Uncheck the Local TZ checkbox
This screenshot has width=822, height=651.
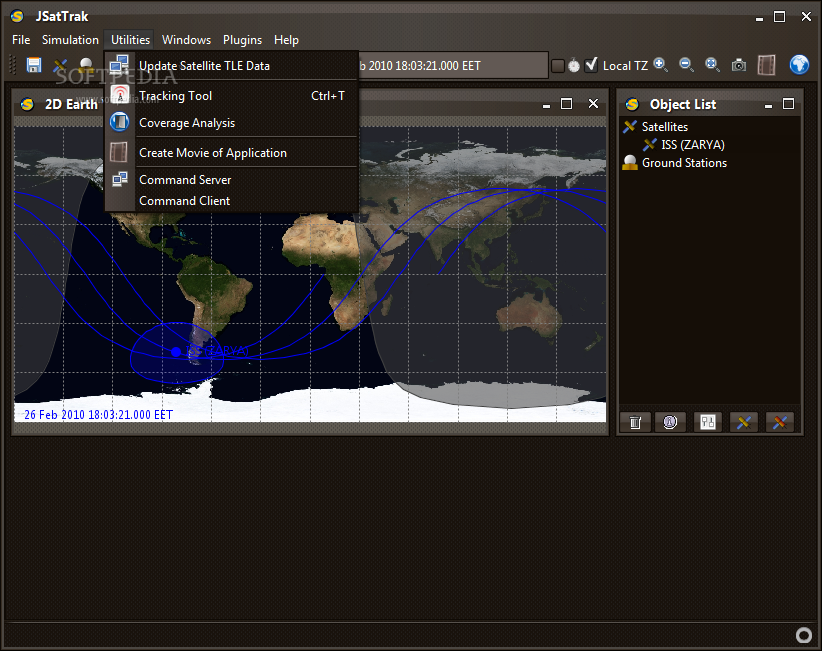point(591,66)
